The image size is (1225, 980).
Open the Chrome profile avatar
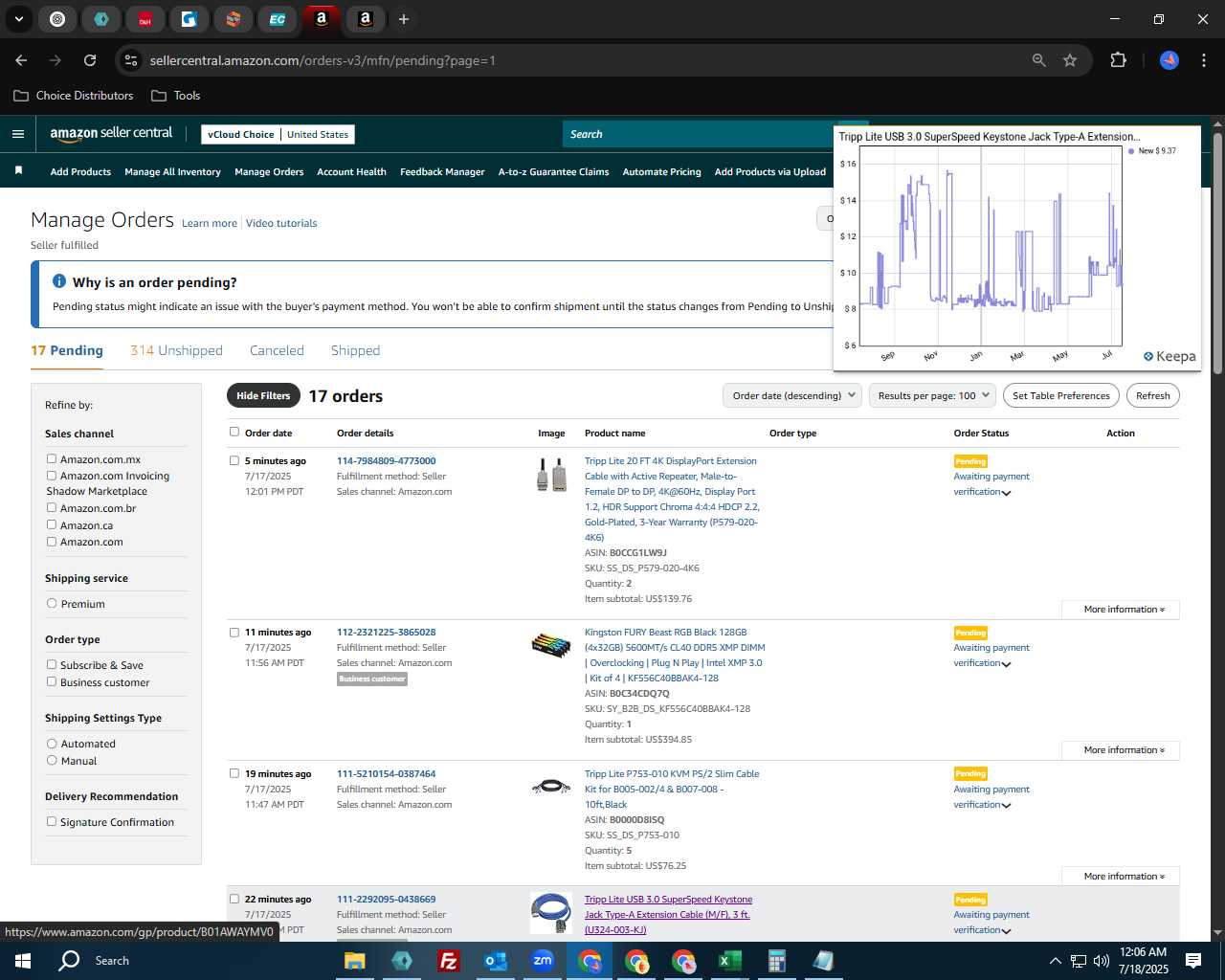pyautogui.click(x=1169, y=60)
